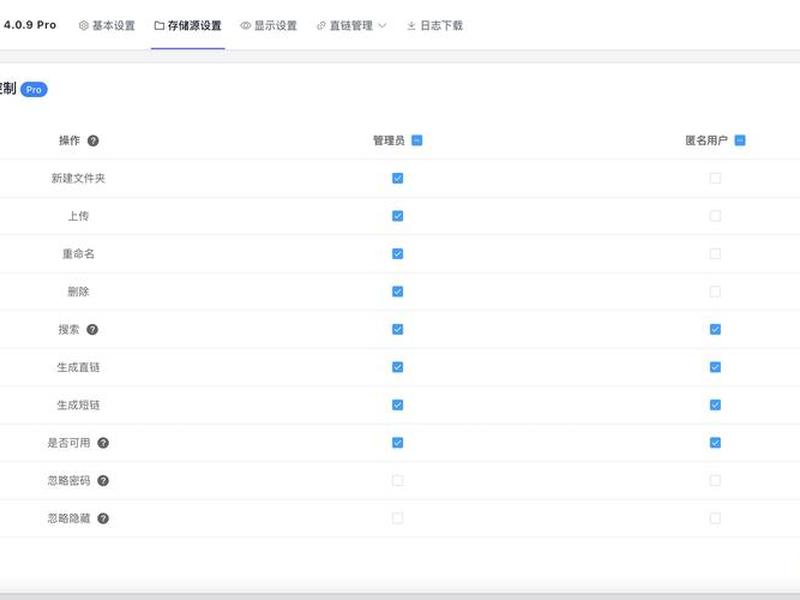Click the gear icon beside 基本设置
This screenshot has height=600, width=800.
pyautogui.click(x=84, y=26)
